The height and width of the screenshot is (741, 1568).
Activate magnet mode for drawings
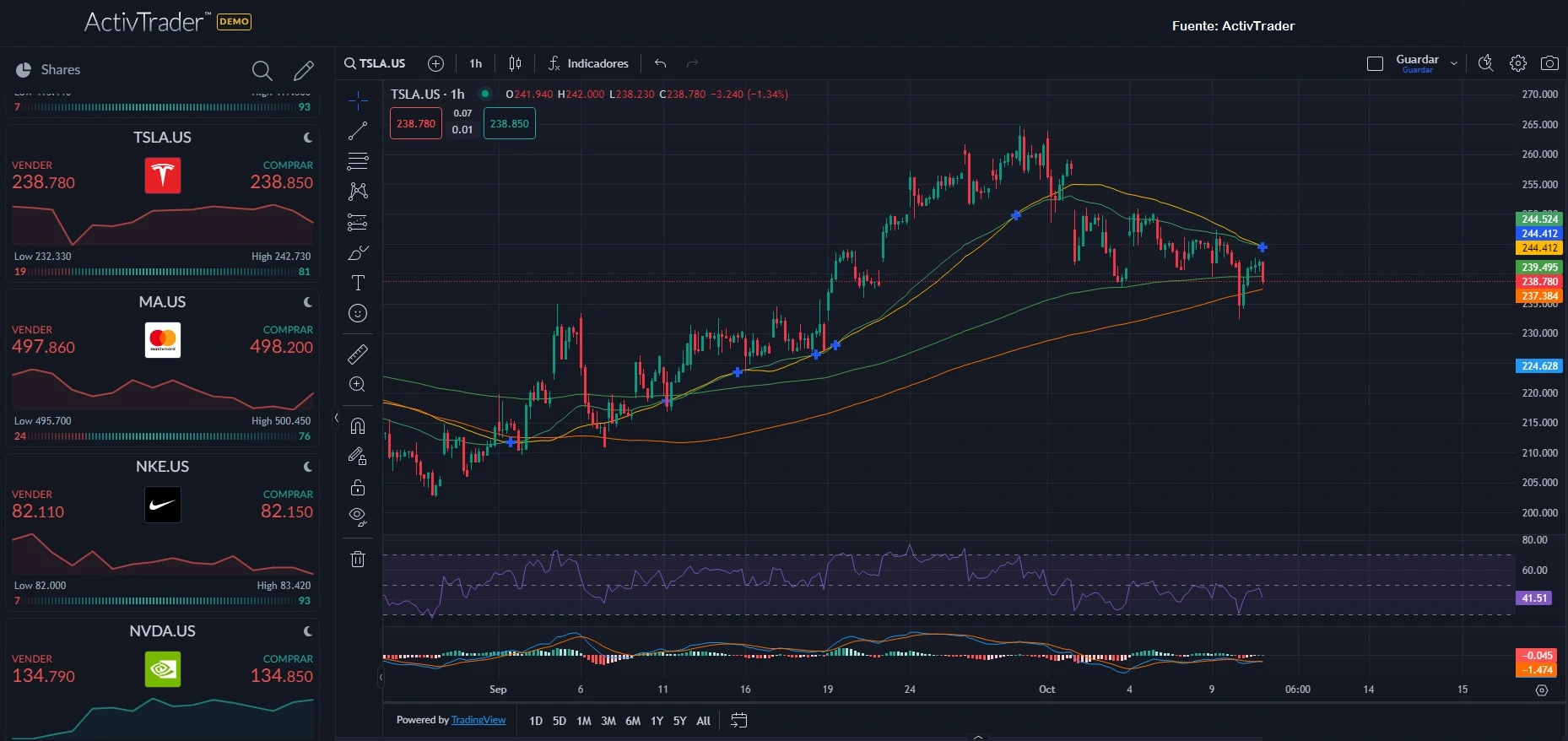pyautogui.click(x=358, y=425)
